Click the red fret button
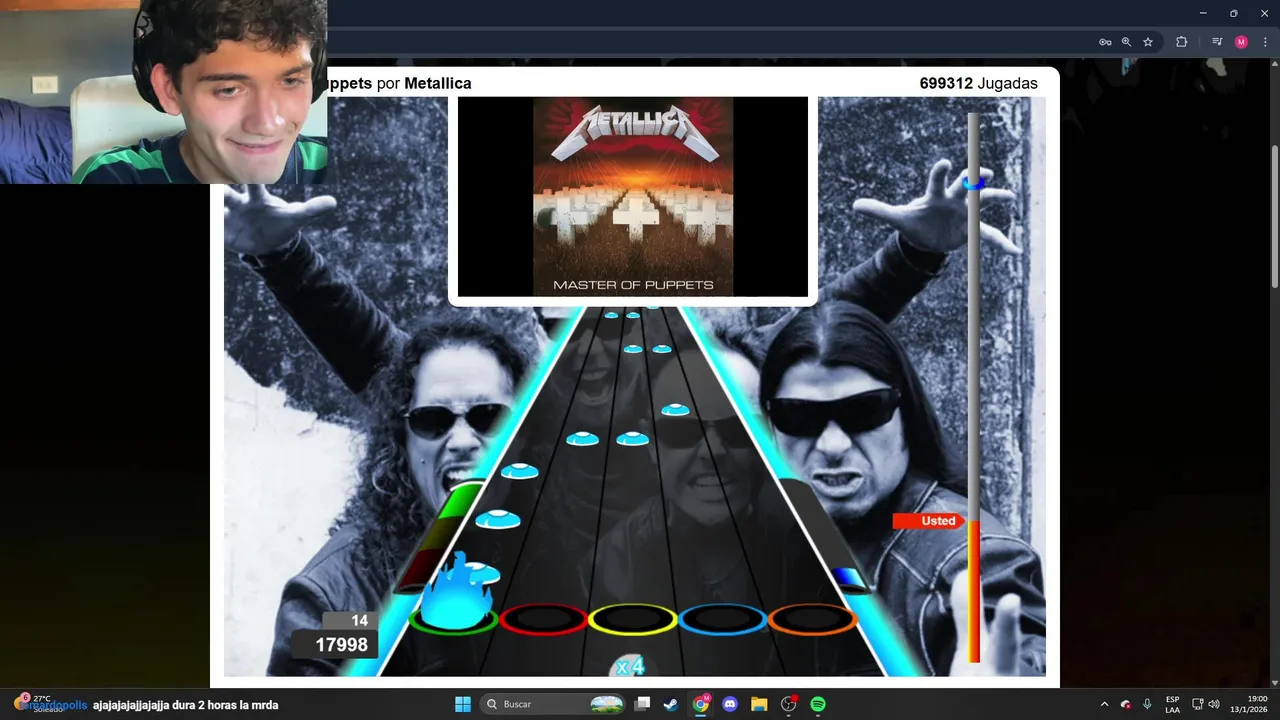Viewport: 1280px width, 720px height. pyautogui.click(x=543, y=620)
